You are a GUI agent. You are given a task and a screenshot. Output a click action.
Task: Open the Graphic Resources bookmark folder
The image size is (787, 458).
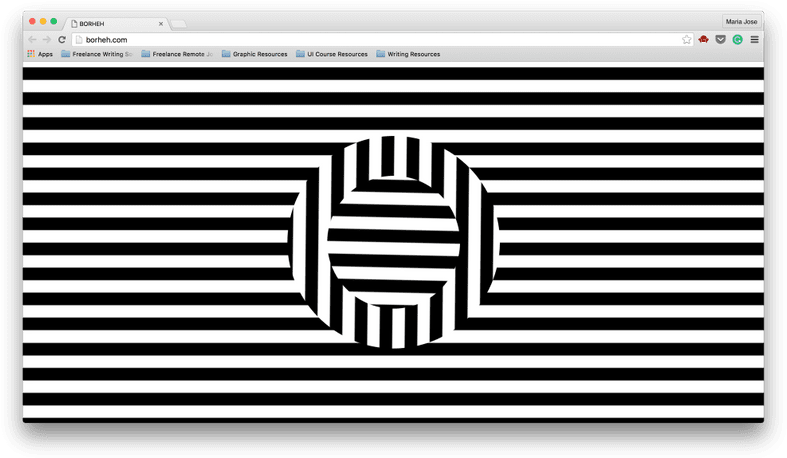pos(254,54)
